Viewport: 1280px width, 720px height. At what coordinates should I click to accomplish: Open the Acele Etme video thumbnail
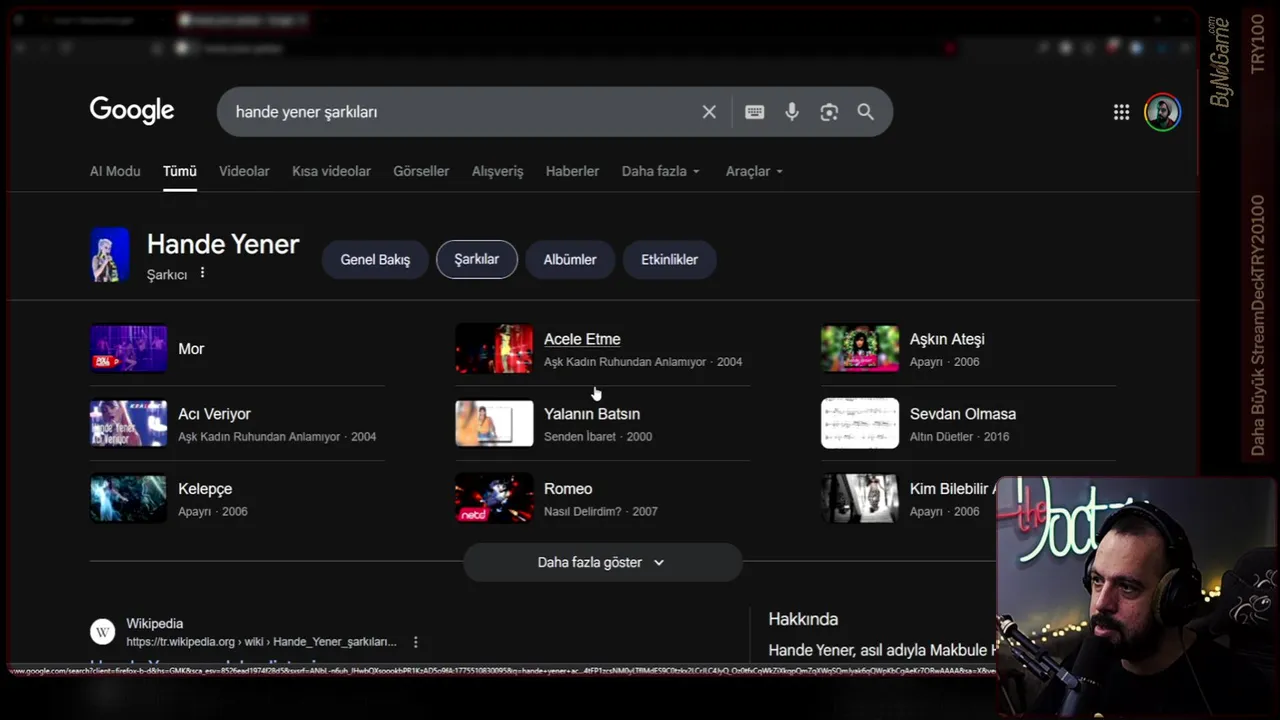point(494,348)
